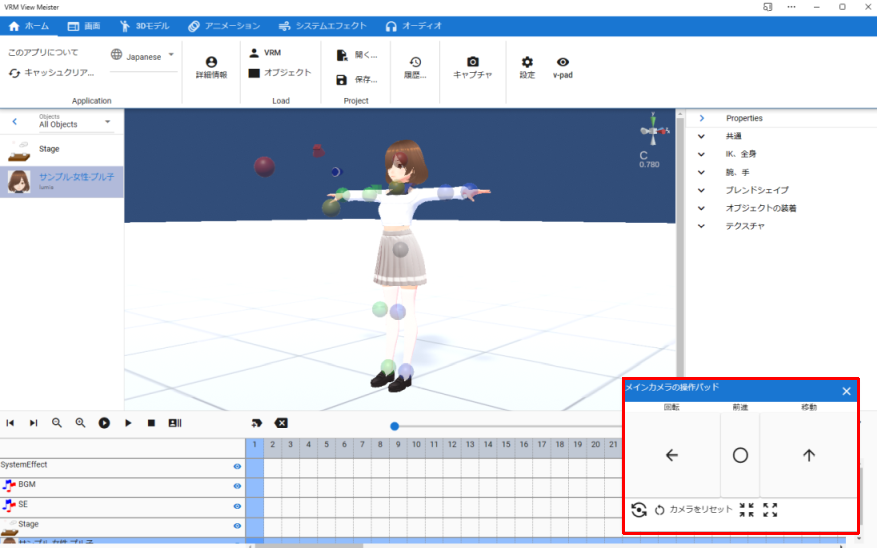Image resolution: width=877 pixels, height=548 pixels.
Task: Switch to the 画面 tab
Action: 84,26
